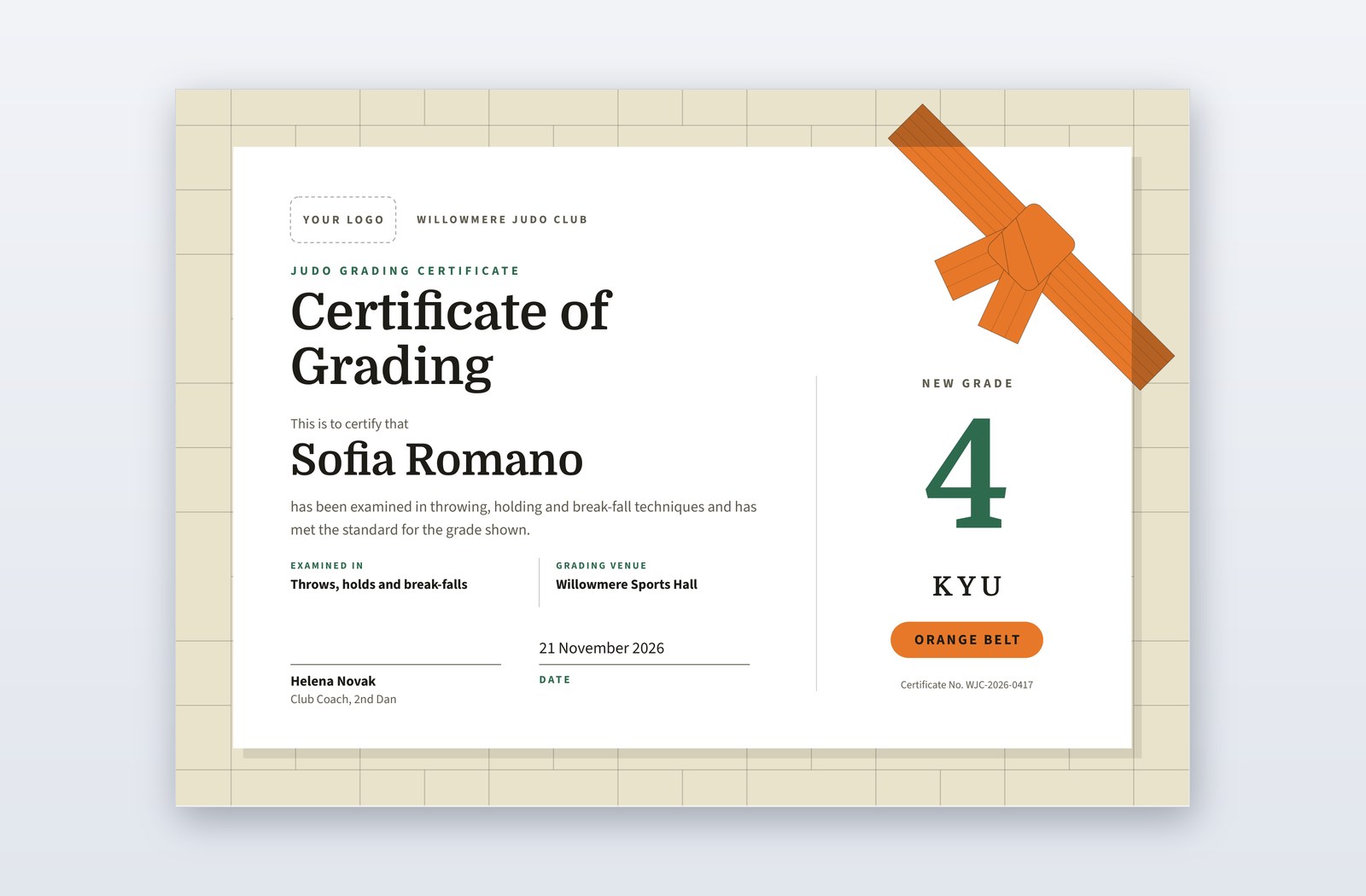Select the 'GRADING VENUE' label
The image size is (1366, 896).
click(601, 566)
